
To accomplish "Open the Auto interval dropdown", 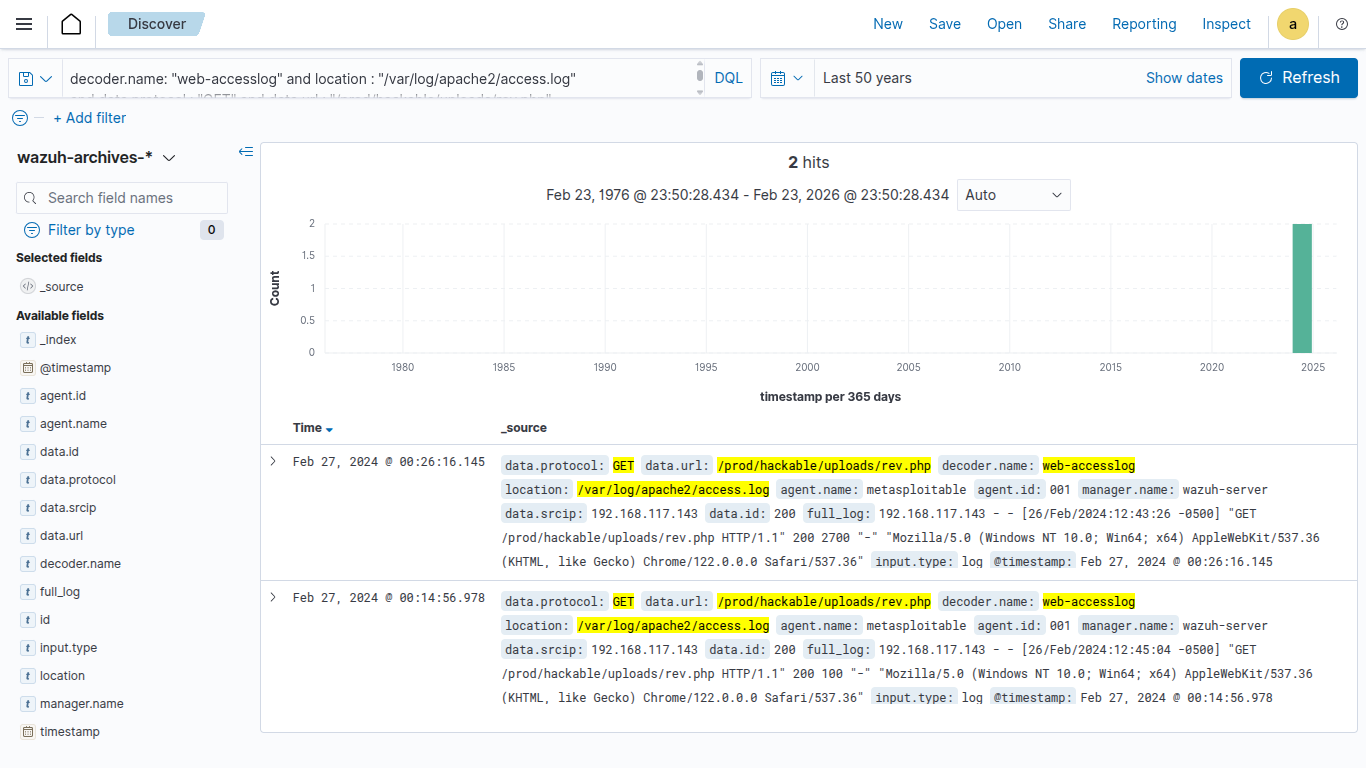I will pyautogui.click(x=1013, y=195).
